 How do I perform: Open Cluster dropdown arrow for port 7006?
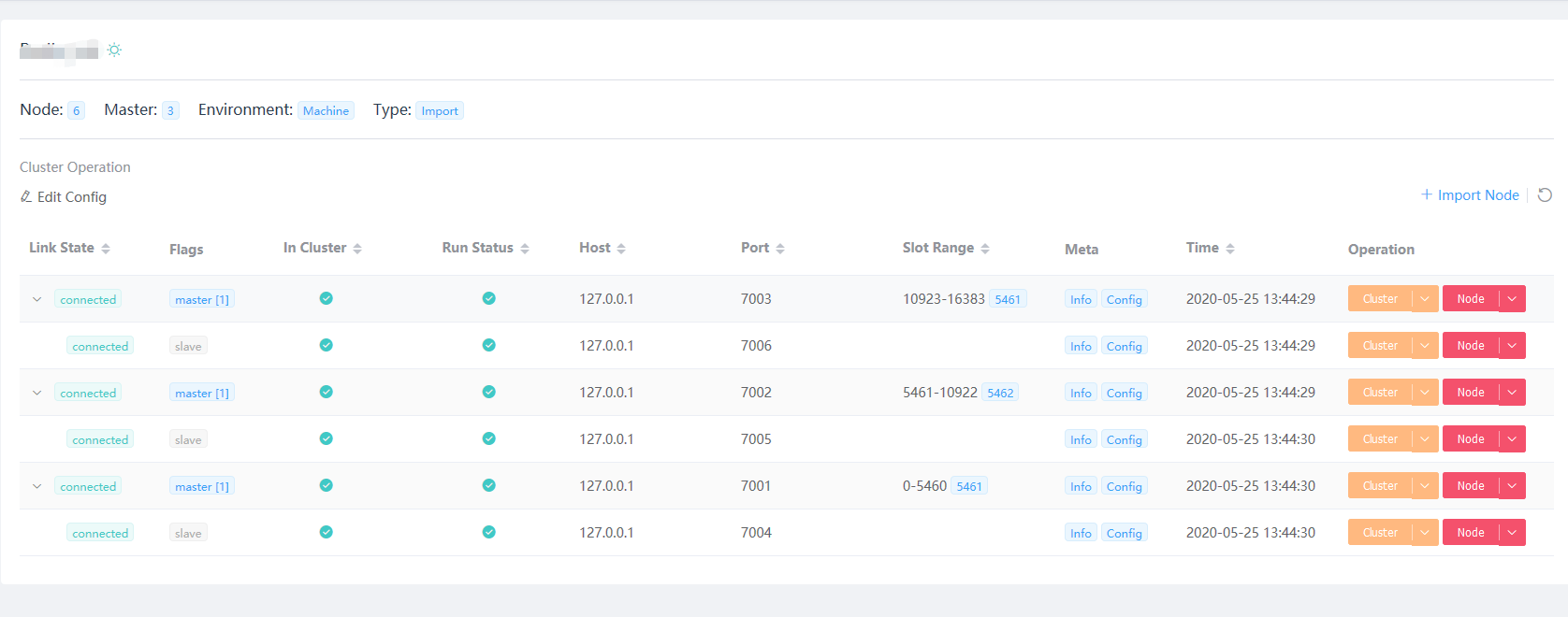click(x=1425, y=346)
